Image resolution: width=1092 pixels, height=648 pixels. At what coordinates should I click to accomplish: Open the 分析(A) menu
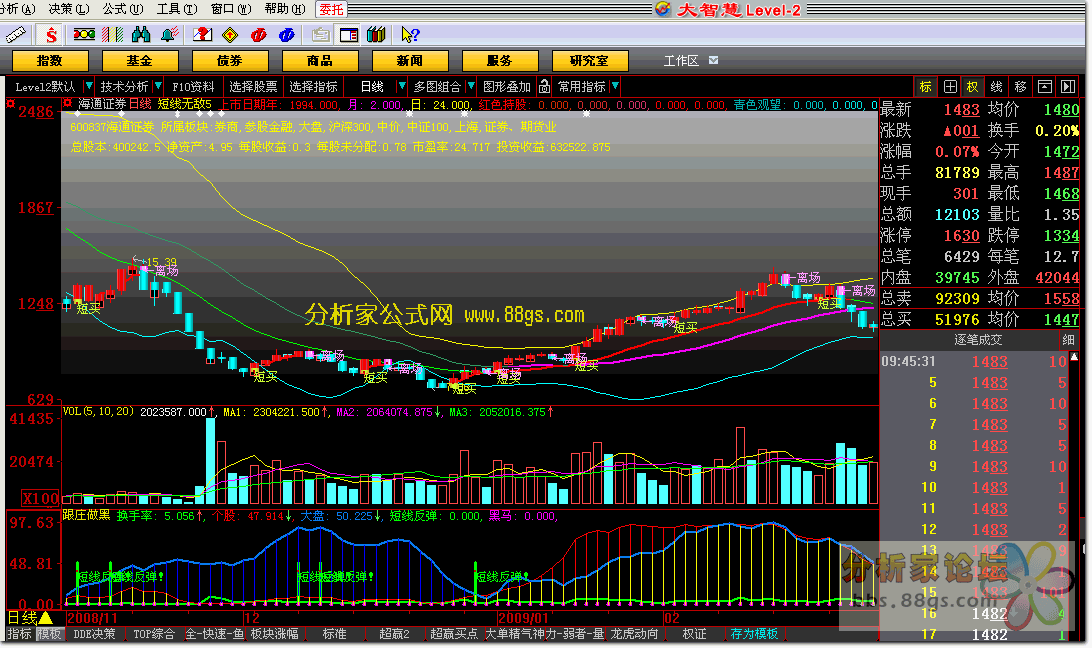[x=18, y=9]
